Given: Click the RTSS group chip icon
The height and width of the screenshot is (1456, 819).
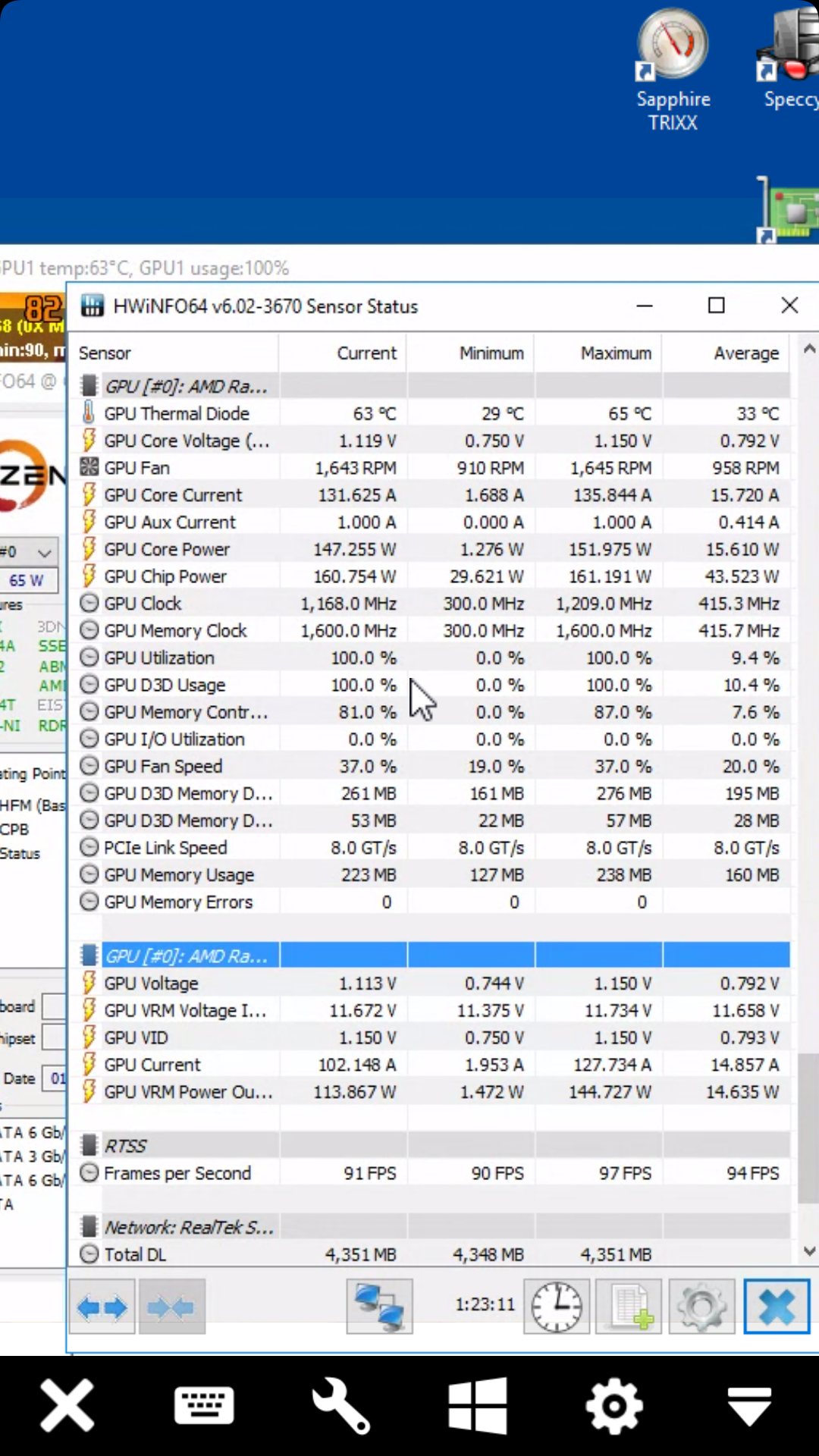Looking at the screenshot, I should click(x=89, y=1145).
